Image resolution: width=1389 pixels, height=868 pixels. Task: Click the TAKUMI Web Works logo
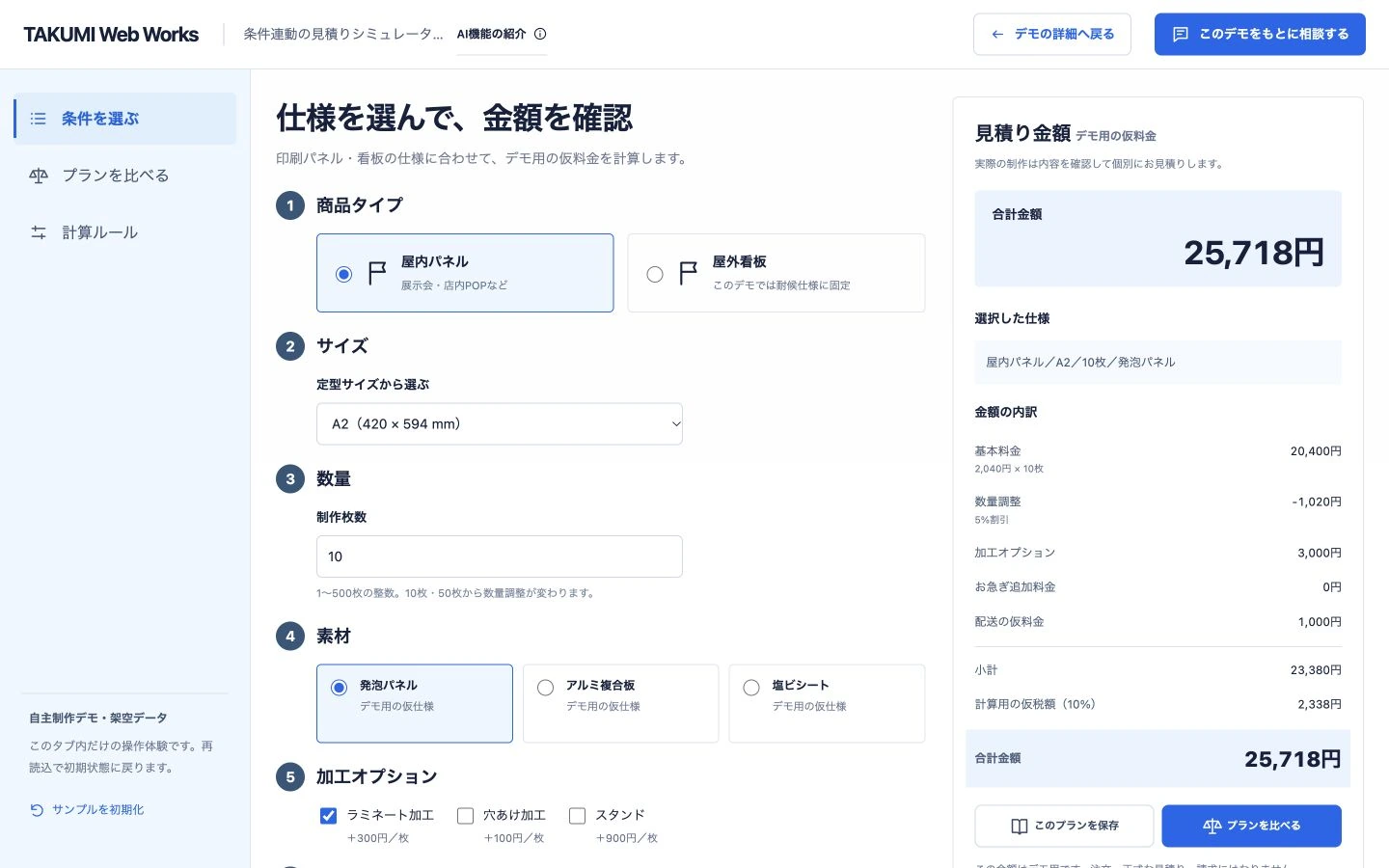pyautogui.click(x=111, y=35)
